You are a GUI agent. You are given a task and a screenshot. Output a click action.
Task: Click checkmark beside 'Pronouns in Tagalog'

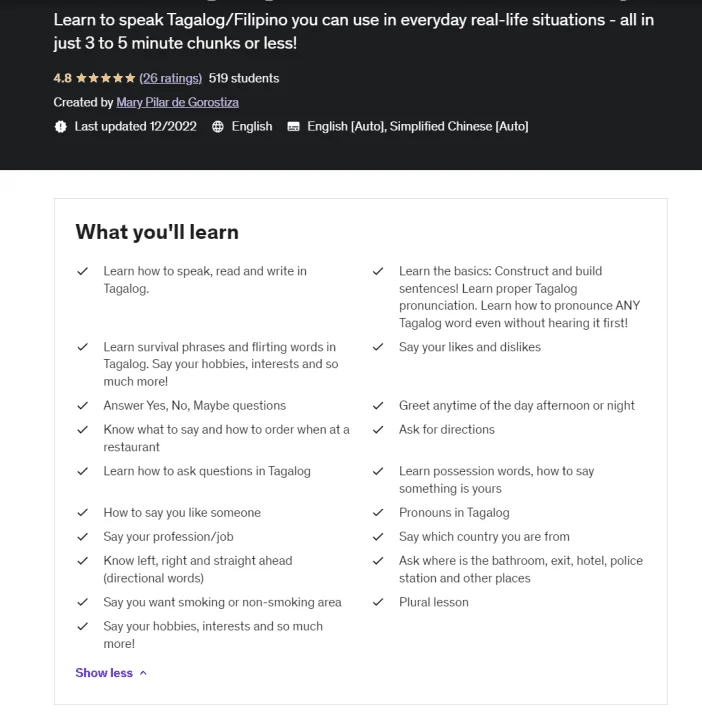tap(378, 512)
